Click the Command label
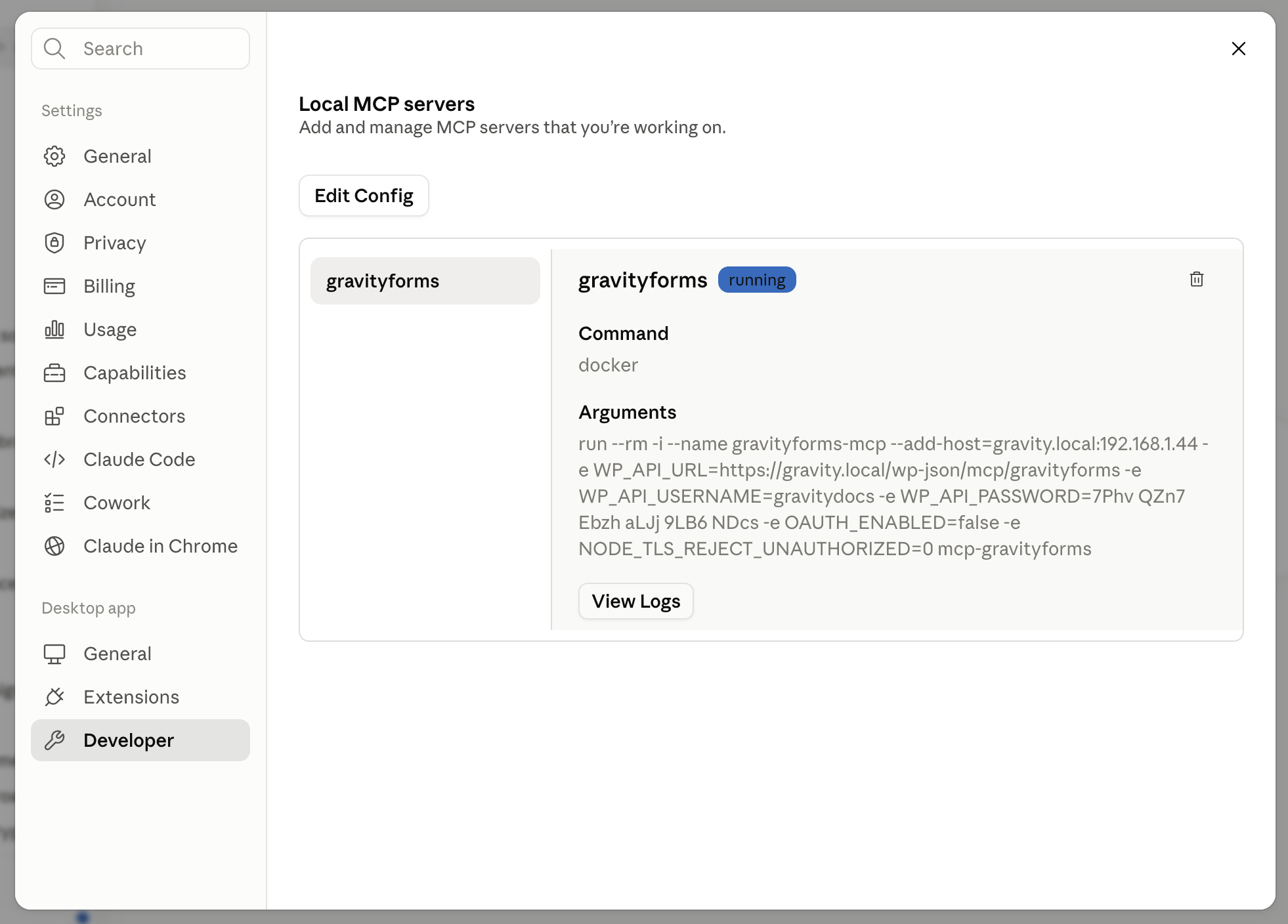Screen dimensions: 1288x924 pyautogui.click(x=624, y=333)
